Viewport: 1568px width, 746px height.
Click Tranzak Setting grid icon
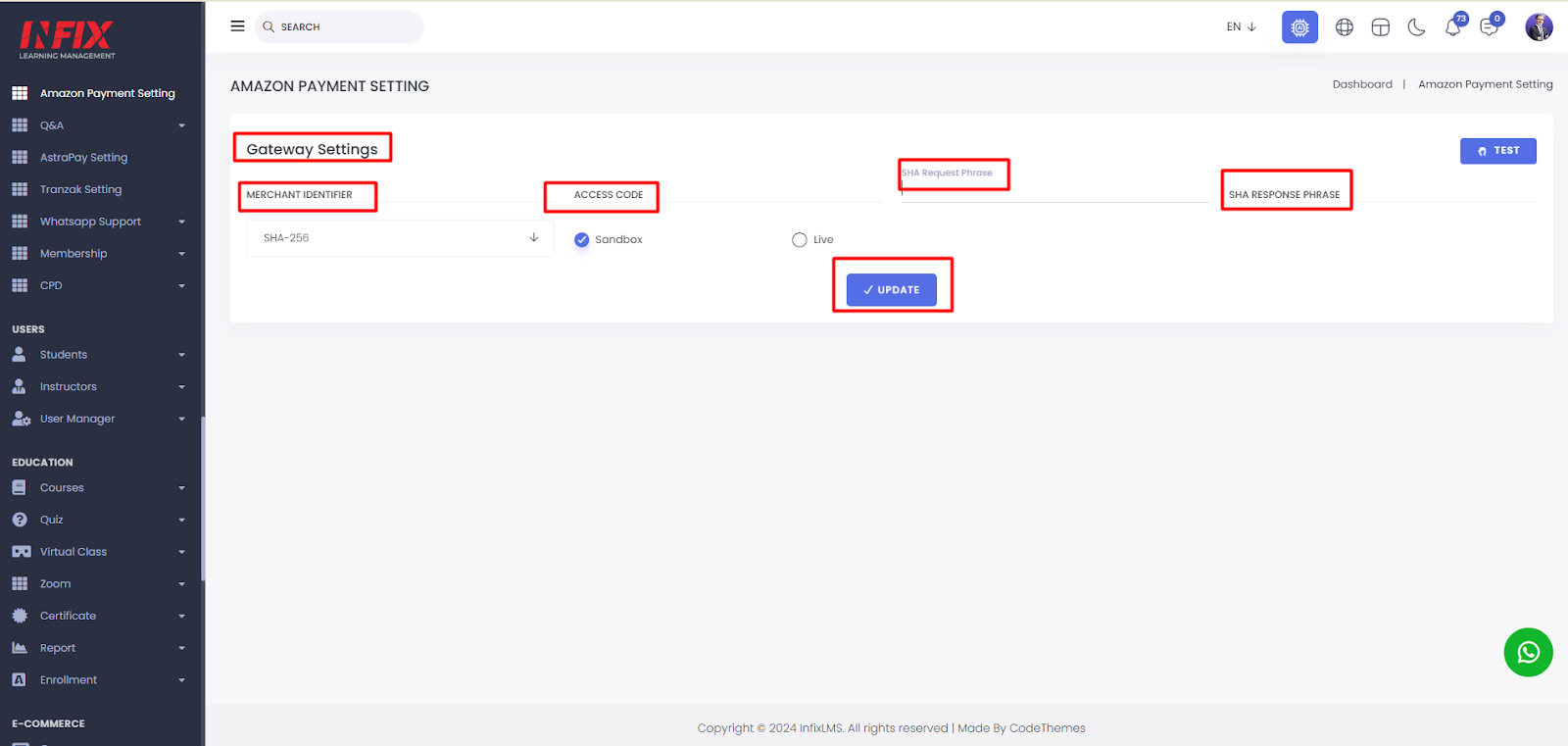click(x=19, y=189)
